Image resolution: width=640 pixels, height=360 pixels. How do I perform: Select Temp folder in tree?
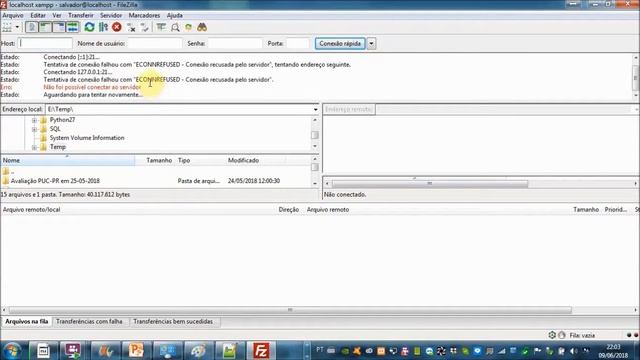coord(58,147)
